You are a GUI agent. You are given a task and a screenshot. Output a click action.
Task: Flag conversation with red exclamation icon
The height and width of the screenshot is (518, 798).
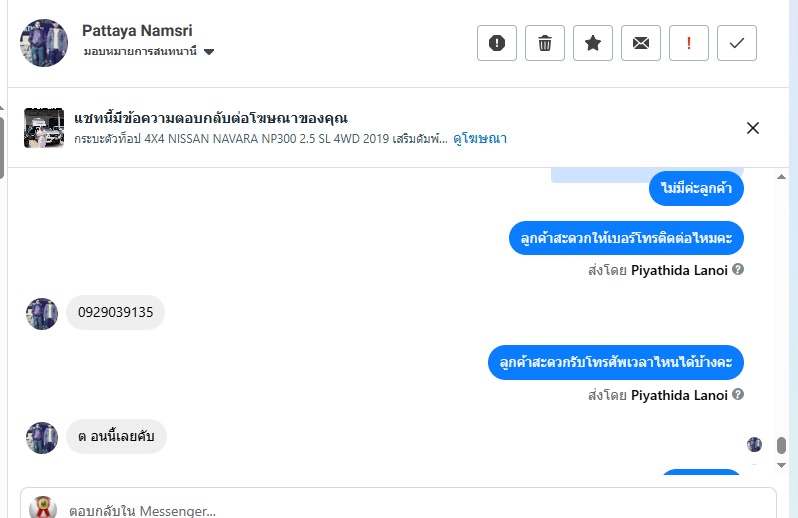point(689,43)
